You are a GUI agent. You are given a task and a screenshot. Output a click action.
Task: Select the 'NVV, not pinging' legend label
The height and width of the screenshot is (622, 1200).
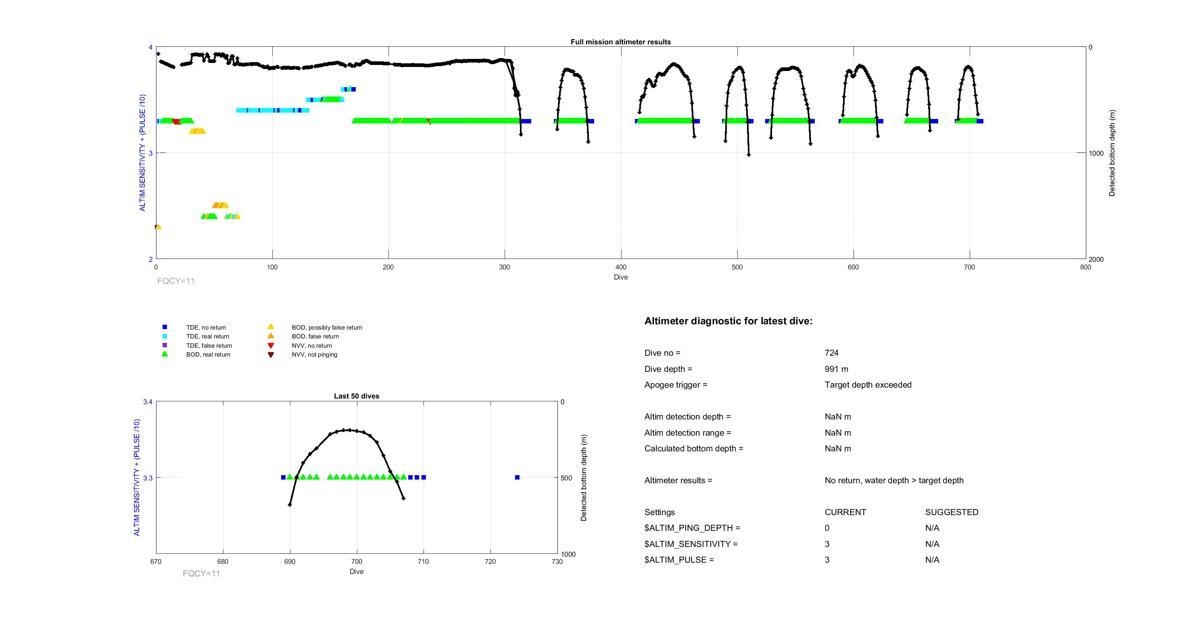point(315,354)
